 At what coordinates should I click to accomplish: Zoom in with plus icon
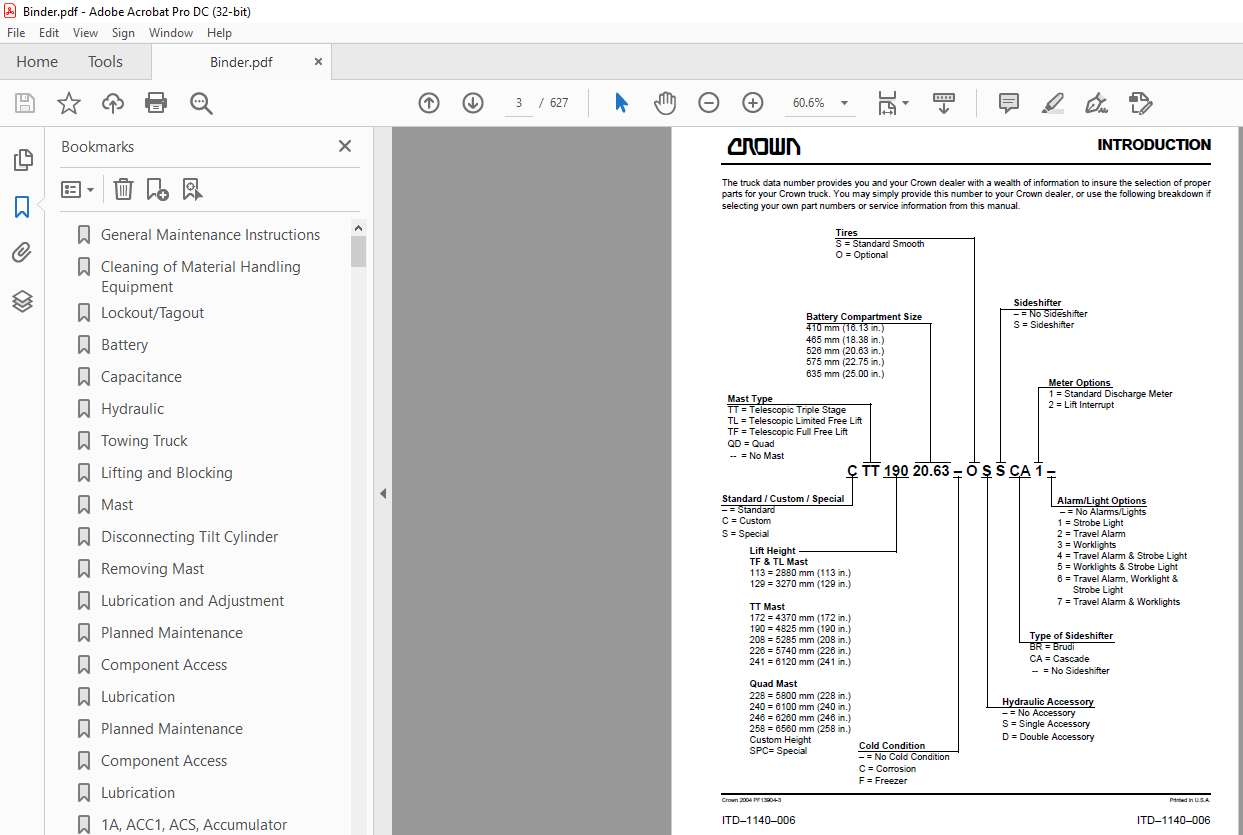(753, 103)
